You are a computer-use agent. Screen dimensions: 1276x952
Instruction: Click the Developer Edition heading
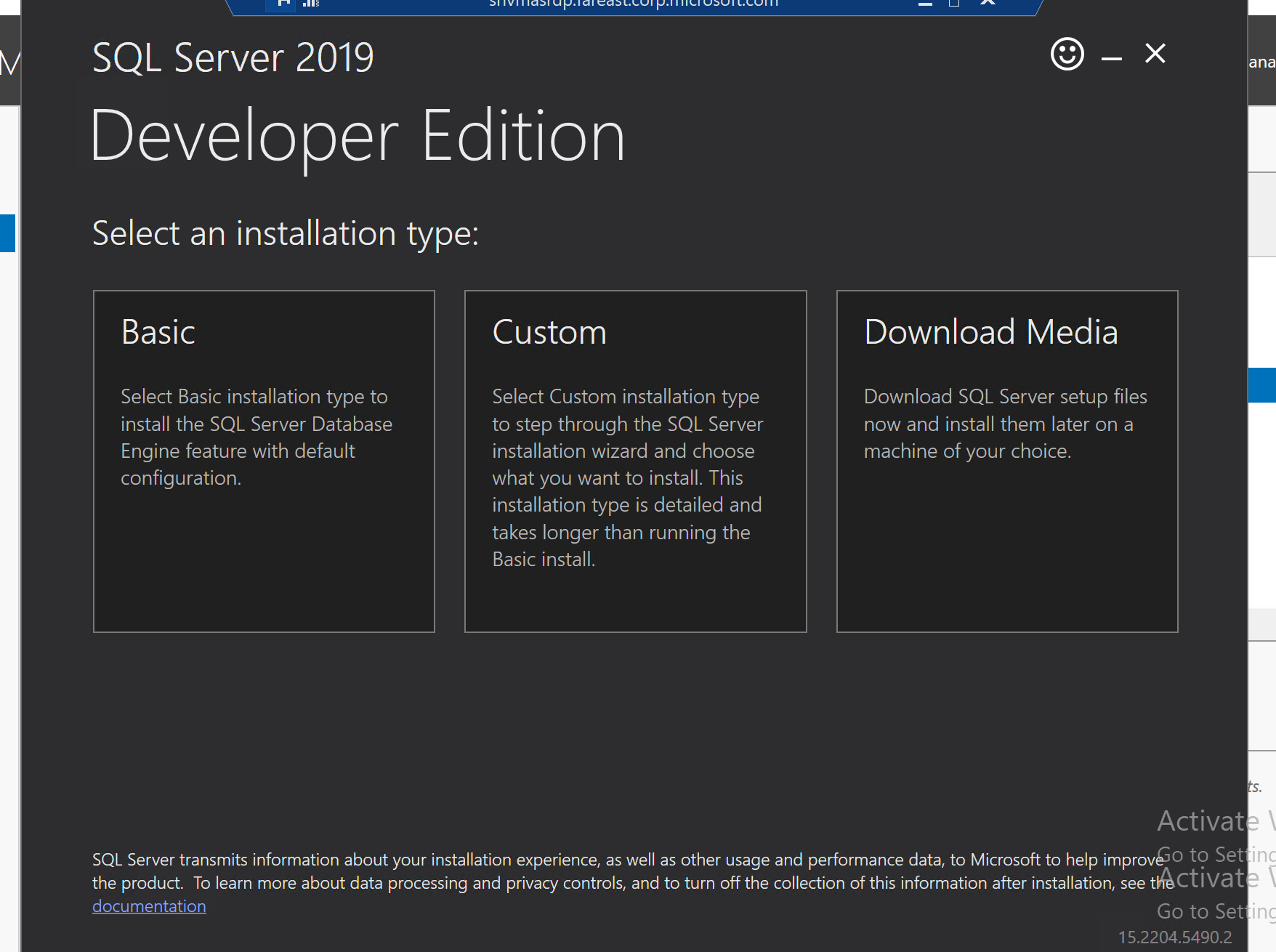[358, 136]
